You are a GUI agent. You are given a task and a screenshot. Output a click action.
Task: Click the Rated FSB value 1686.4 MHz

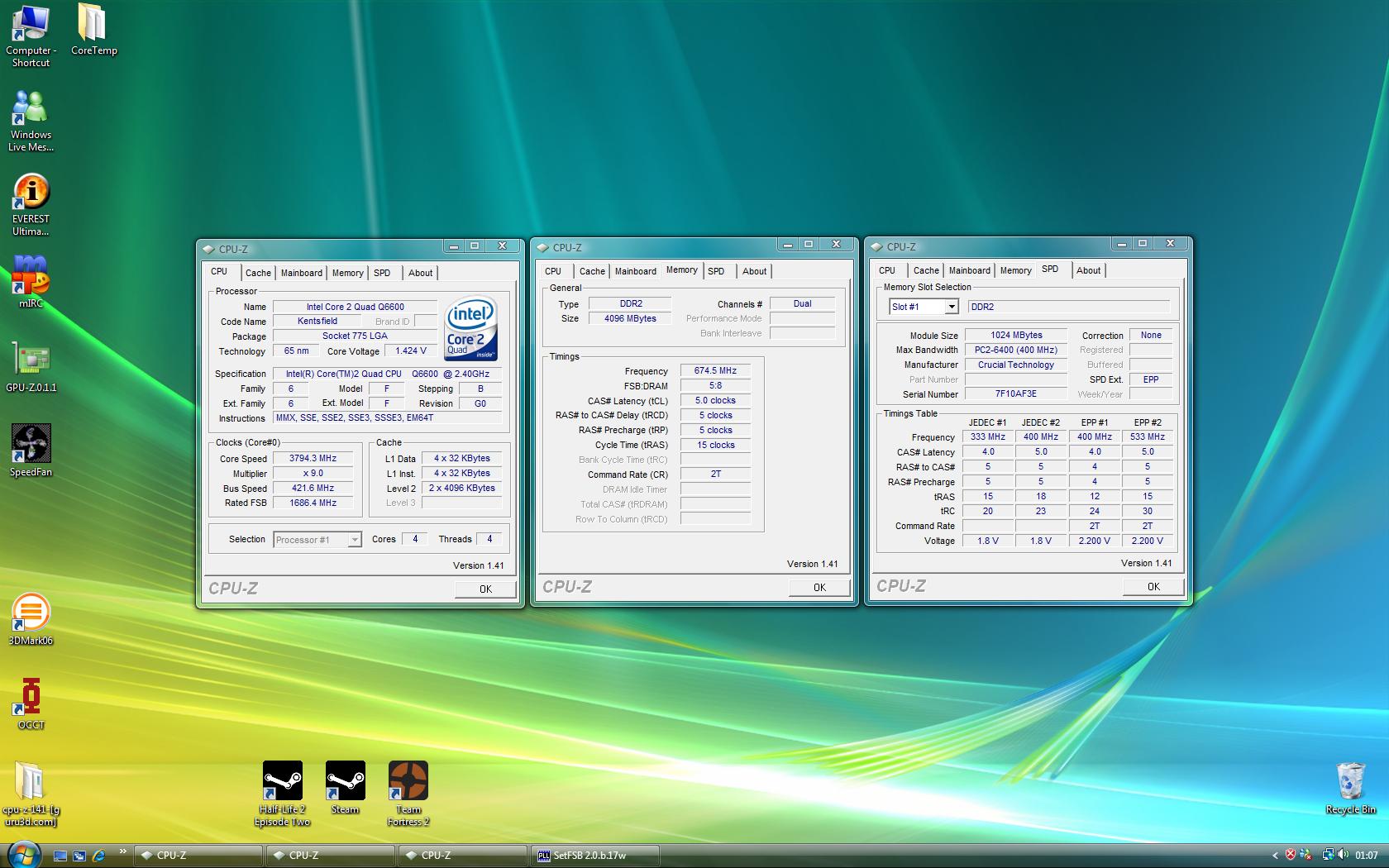pos(313,503)
